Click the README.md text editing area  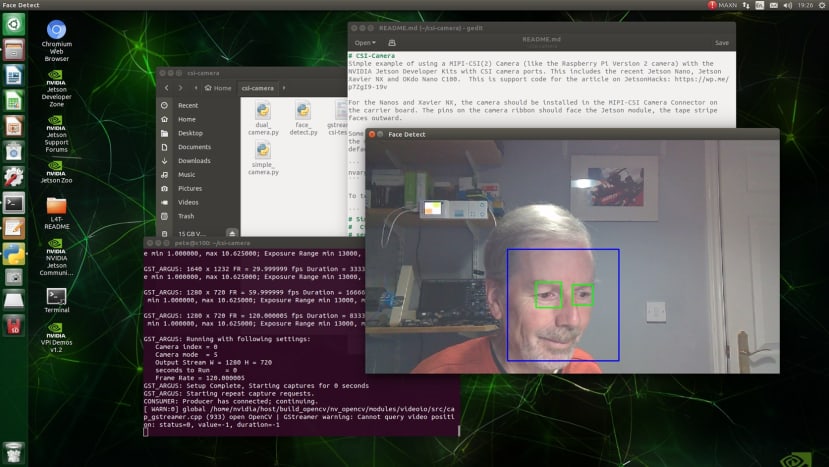tap(541, 89)
